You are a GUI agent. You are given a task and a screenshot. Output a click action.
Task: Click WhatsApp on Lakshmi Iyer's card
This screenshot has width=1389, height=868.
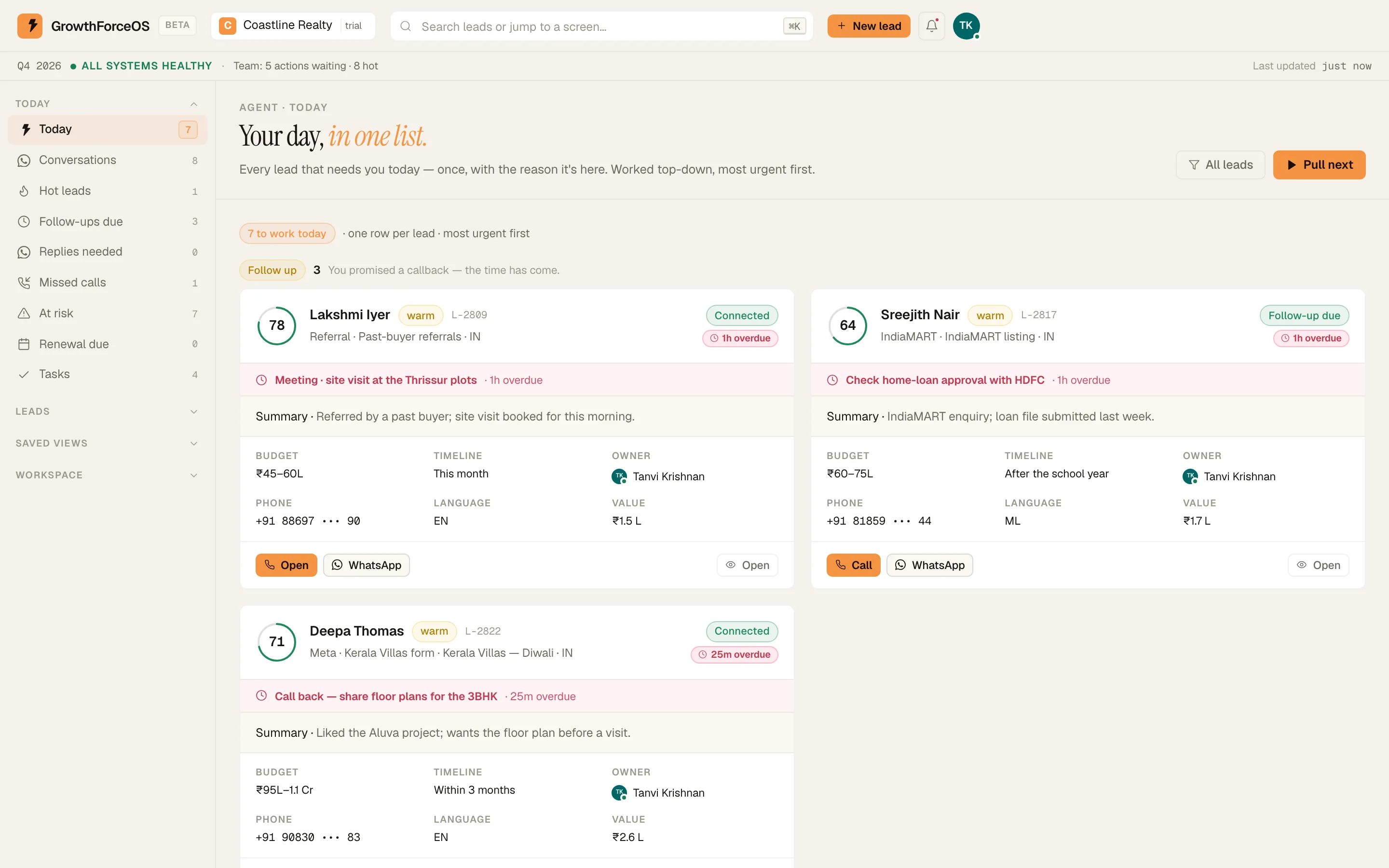366,565
